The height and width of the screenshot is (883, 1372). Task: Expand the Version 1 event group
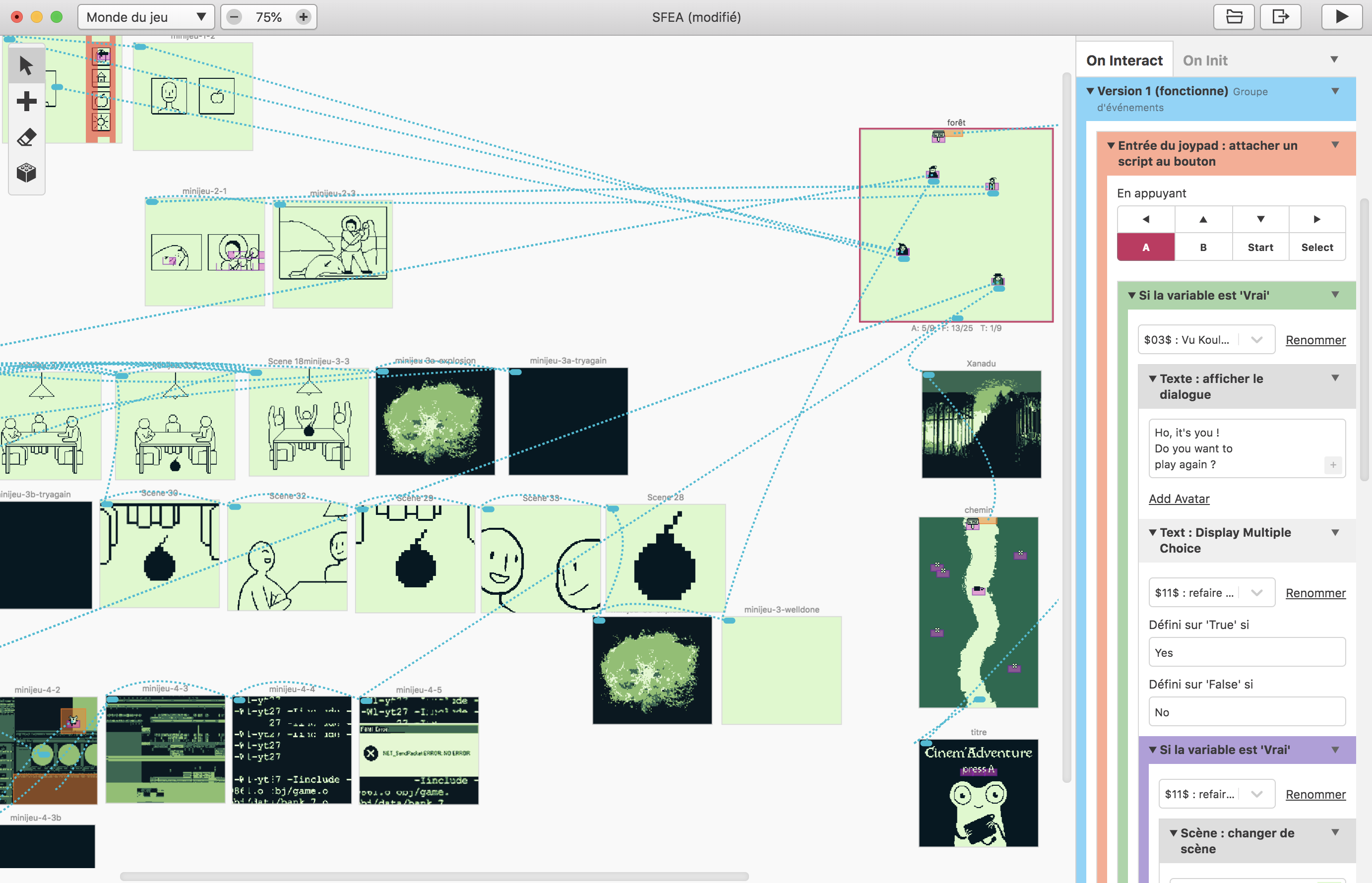(1094, 91)
